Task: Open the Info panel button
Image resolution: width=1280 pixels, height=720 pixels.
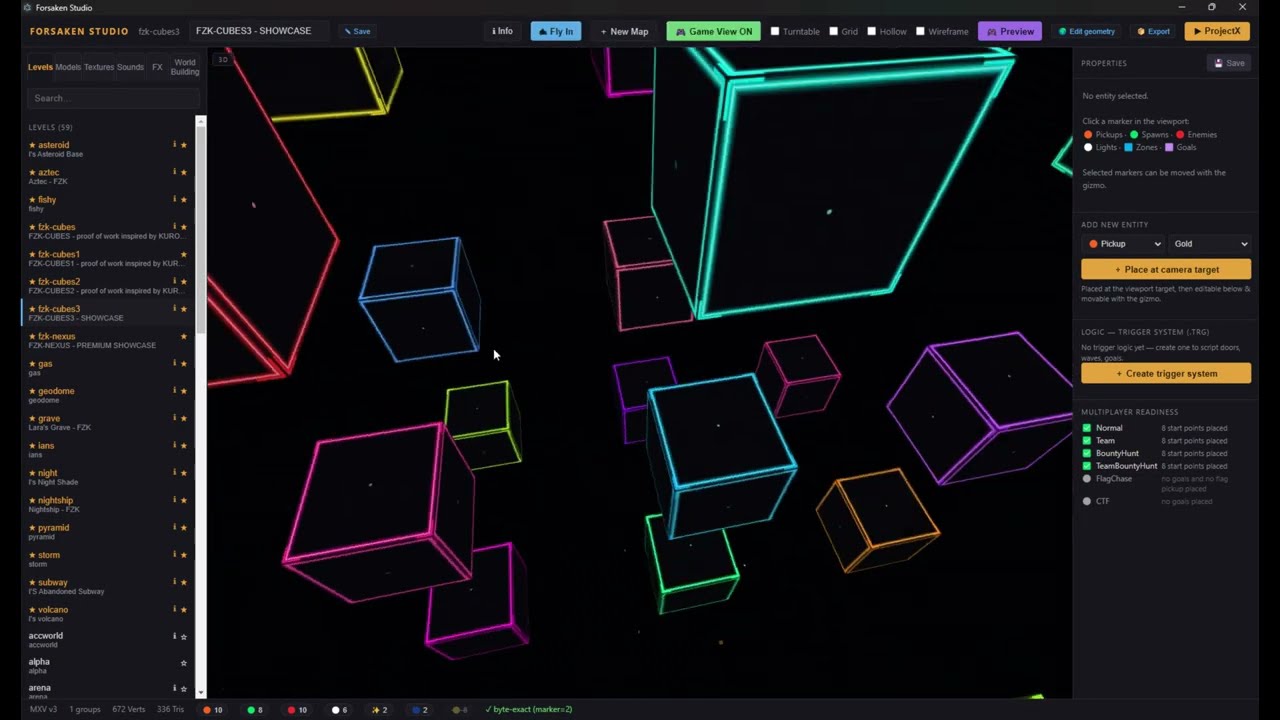Action: pos(503,31)
